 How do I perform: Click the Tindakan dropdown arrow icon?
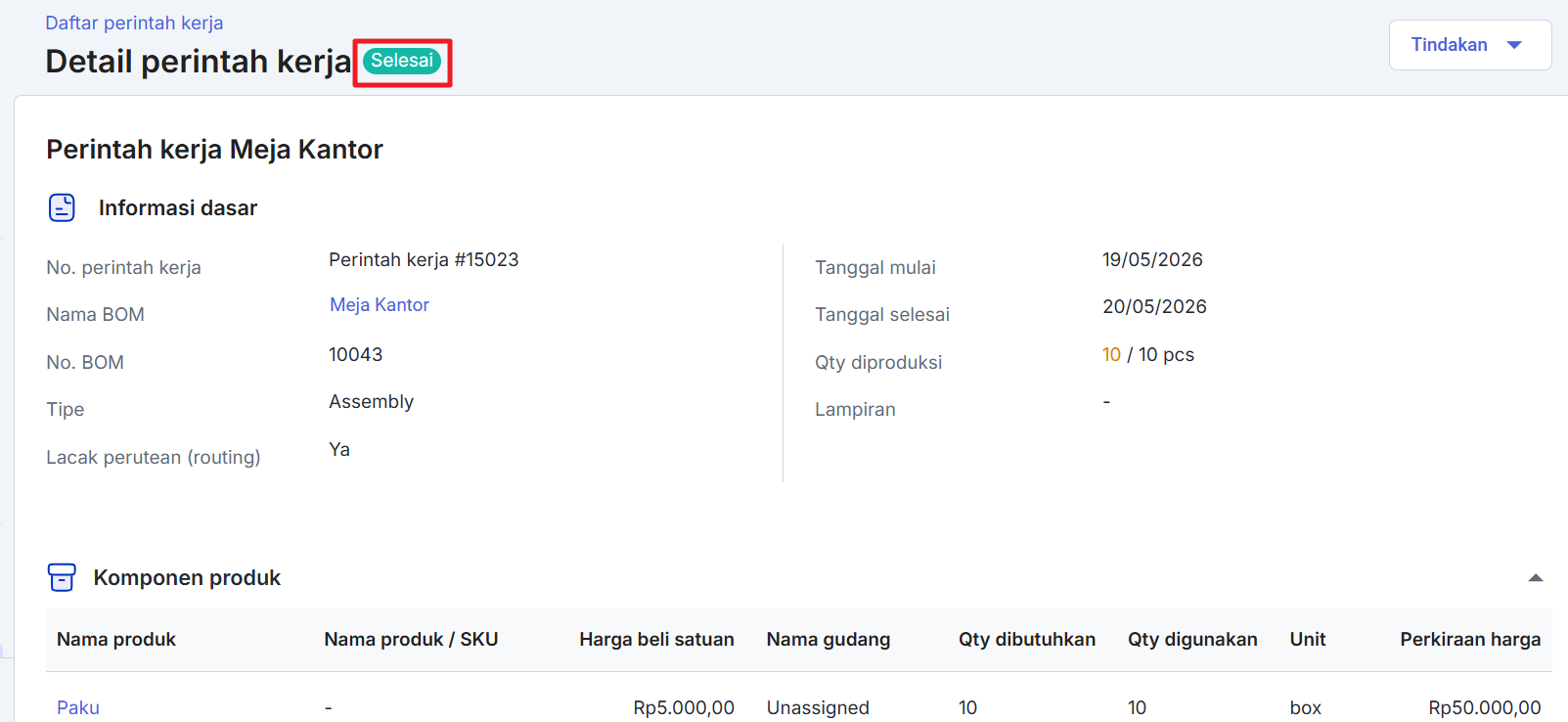click(1515, 45)
